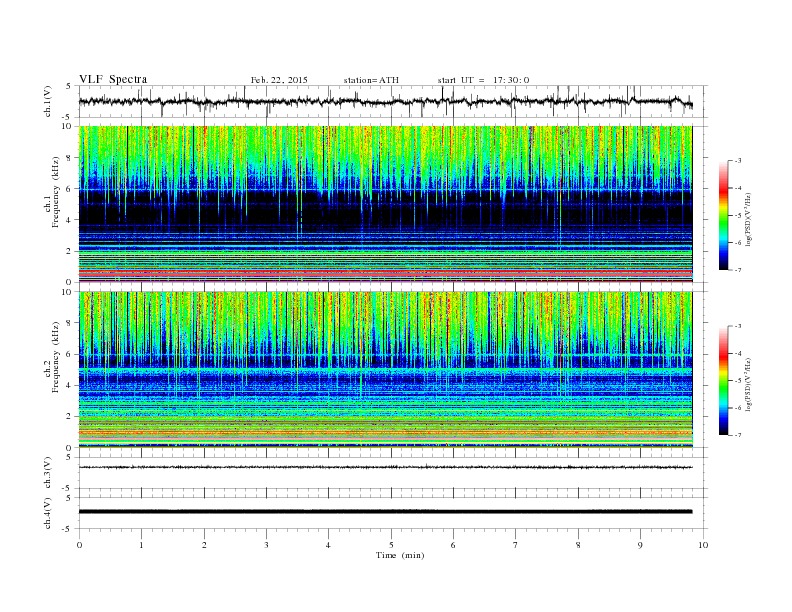This screenshot has height=612, width=792.
Task: Click time axis tick label "3"
Action: click(266, 545)
